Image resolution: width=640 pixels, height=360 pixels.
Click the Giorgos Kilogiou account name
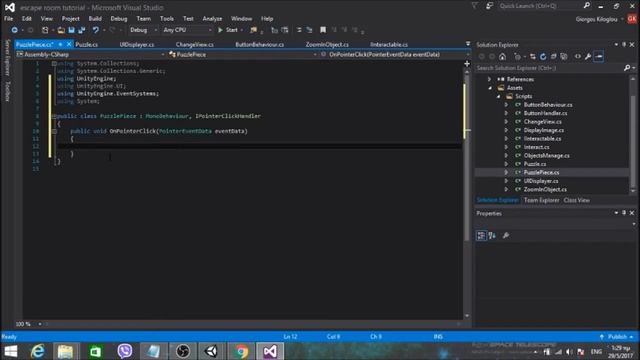pos(596,19)
